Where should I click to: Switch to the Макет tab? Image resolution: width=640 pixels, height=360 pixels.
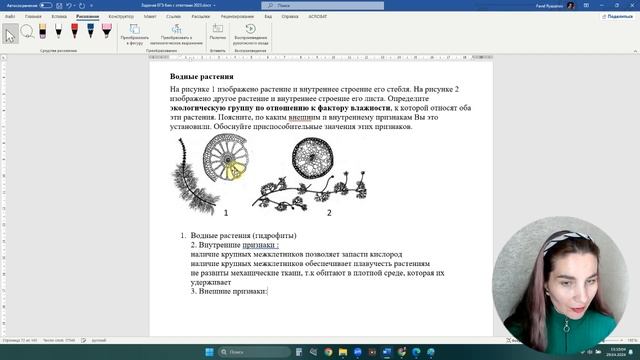[150, 17]
